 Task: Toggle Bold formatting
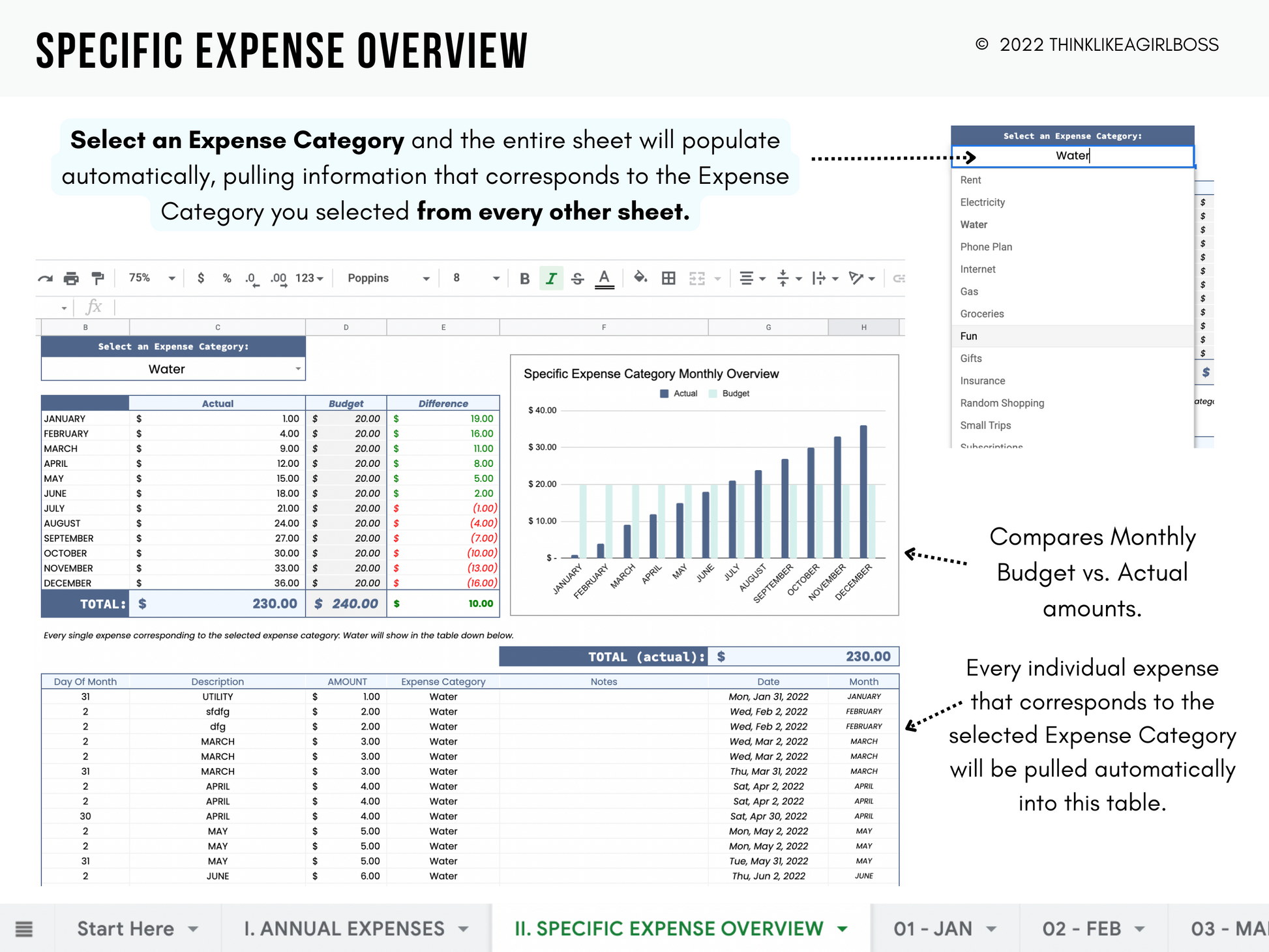pos(524,278)
